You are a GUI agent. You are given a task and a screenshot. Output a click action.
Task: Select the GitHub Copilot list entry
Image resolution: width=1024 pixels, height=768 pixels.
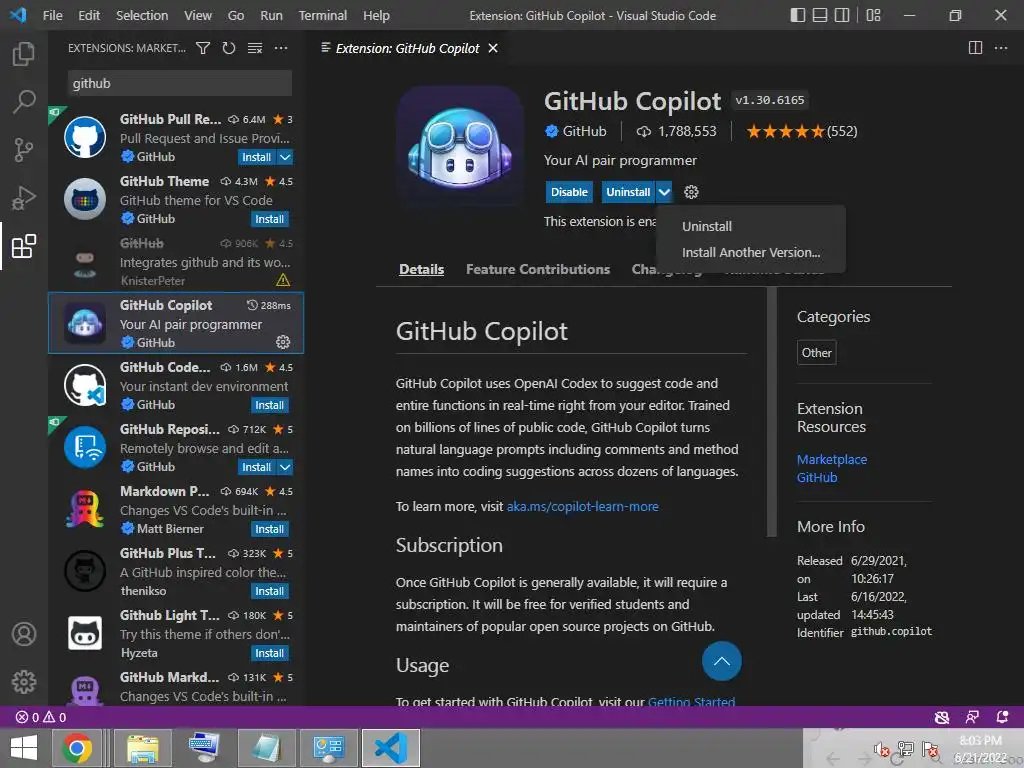[x=176, y=323]
